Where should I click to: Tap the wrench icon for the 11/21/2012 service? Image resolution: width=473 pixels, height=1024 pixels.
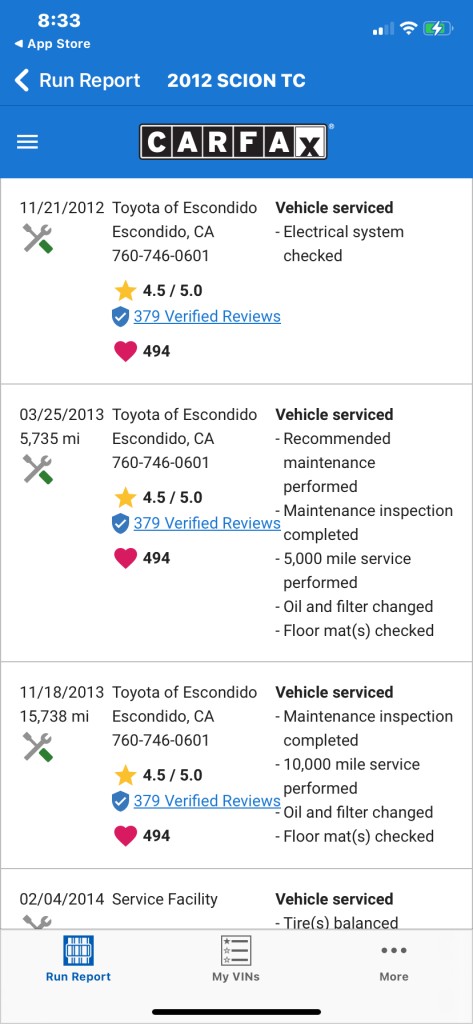pyautogui.click(x=38, y=238)
